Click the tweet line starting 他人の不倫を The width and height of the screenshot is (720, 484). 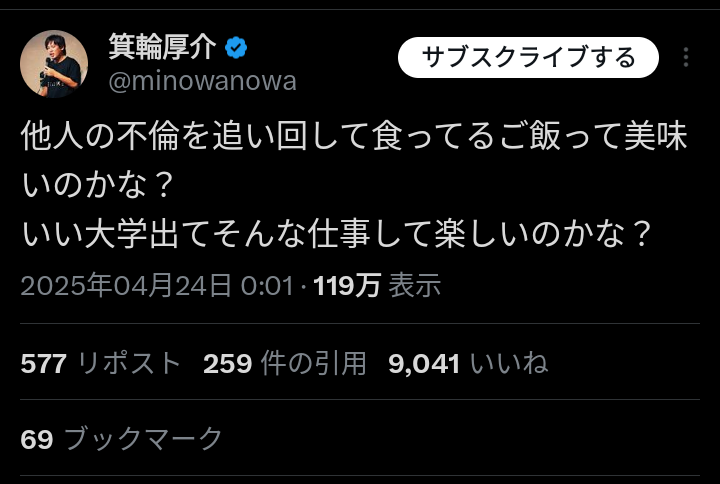(x=354, y=136)
